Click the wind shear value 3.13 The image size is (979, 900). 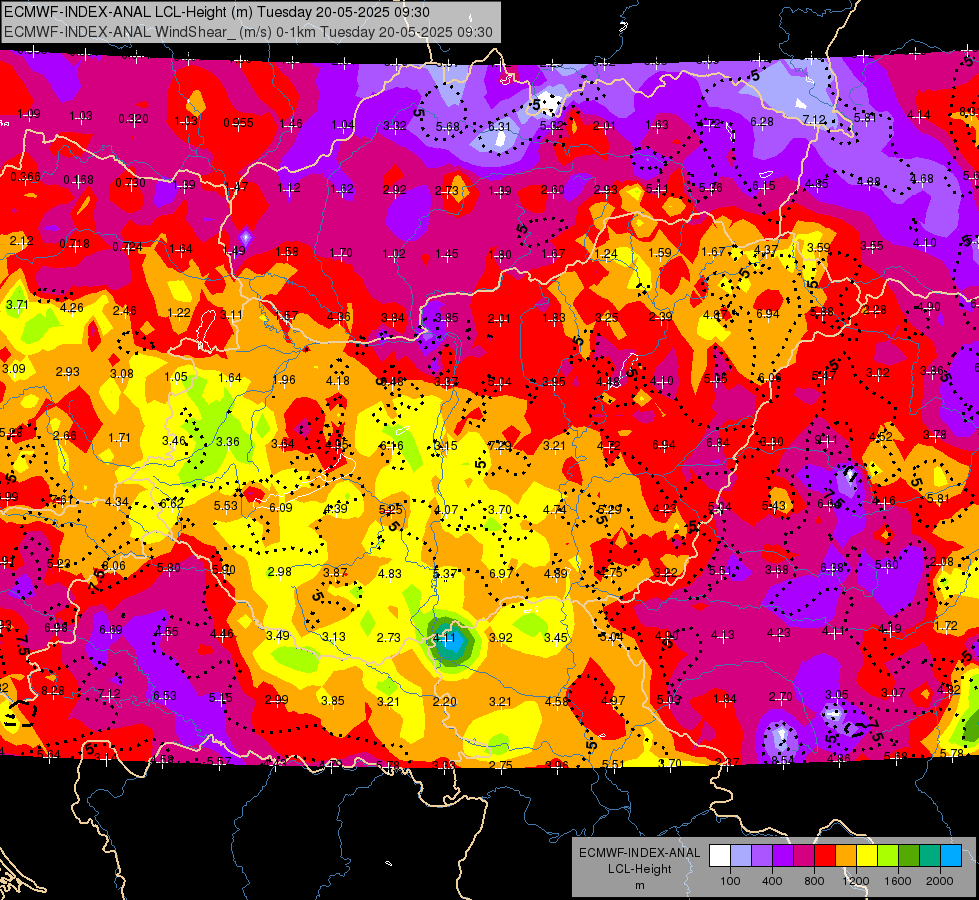click(333, 636)
